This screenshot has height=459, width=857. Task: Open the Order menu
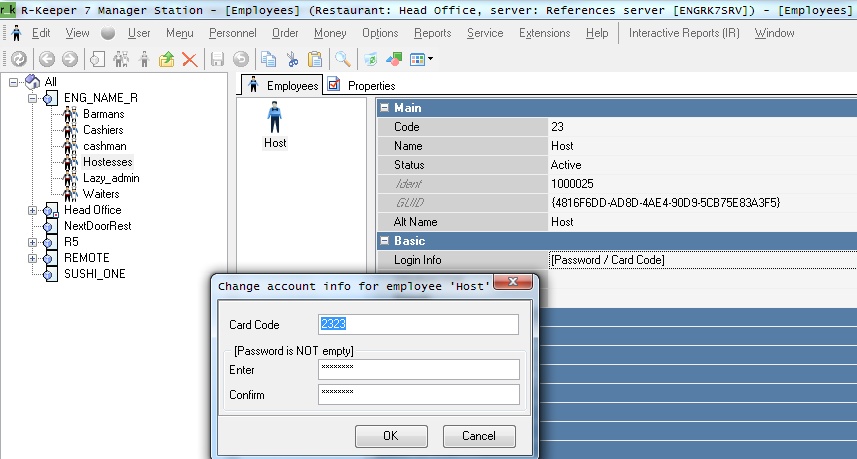(285, 33)
